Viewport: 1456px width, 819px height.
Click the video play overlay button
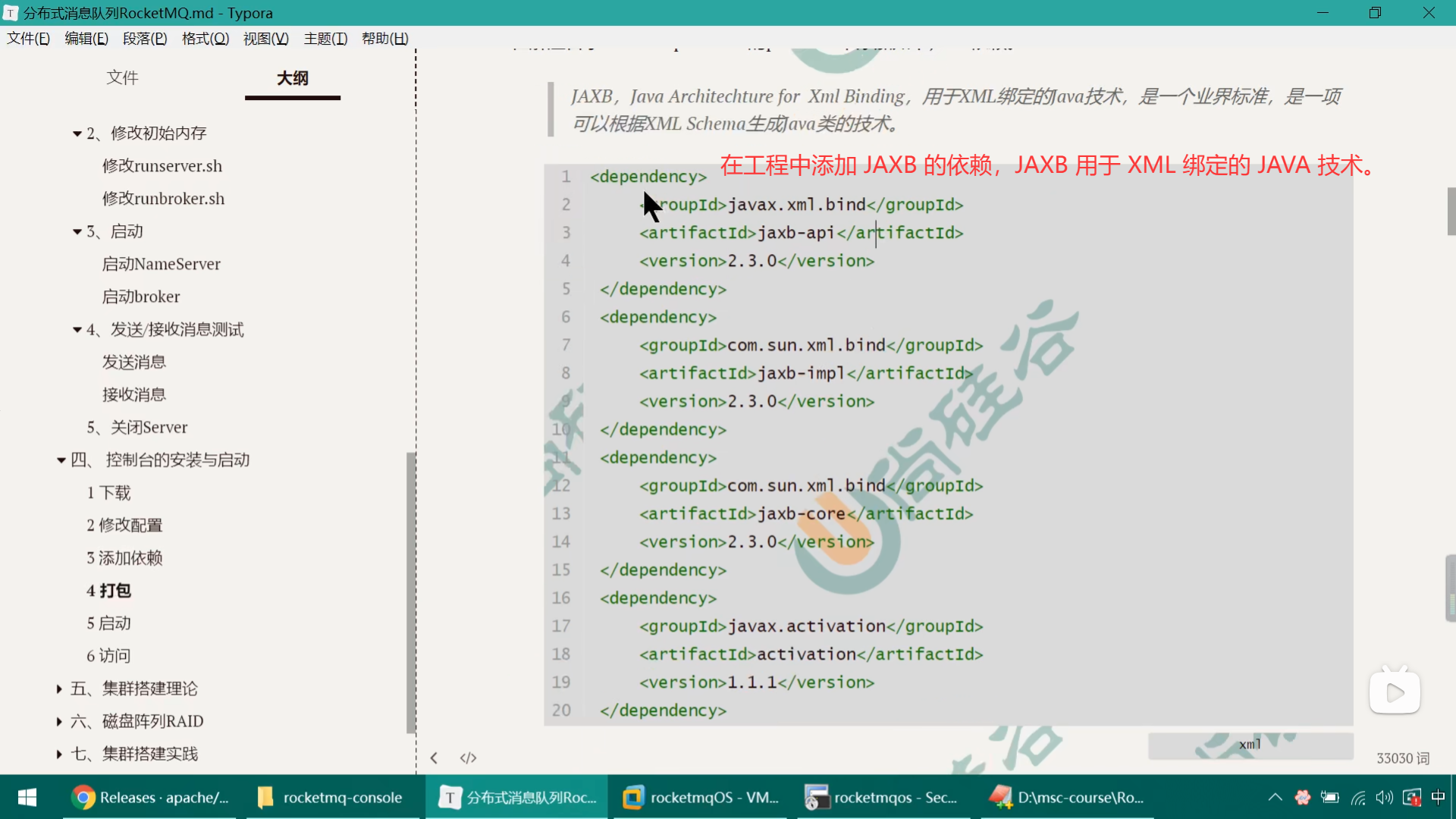pos(1395,692)
